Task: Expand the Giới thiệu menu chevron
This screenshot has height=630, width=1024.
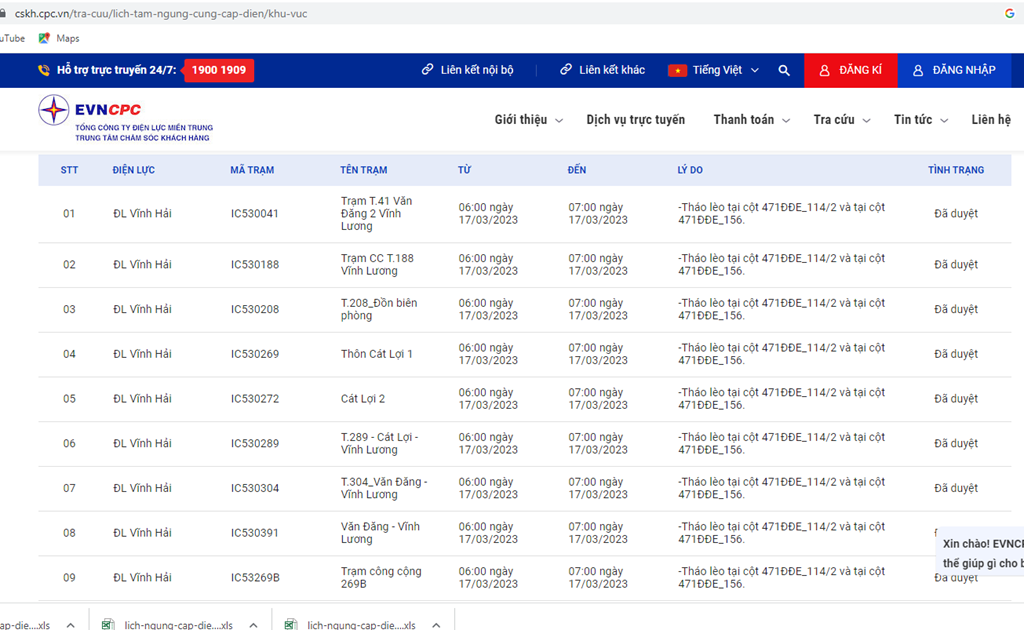Action: tap(559, 121)
